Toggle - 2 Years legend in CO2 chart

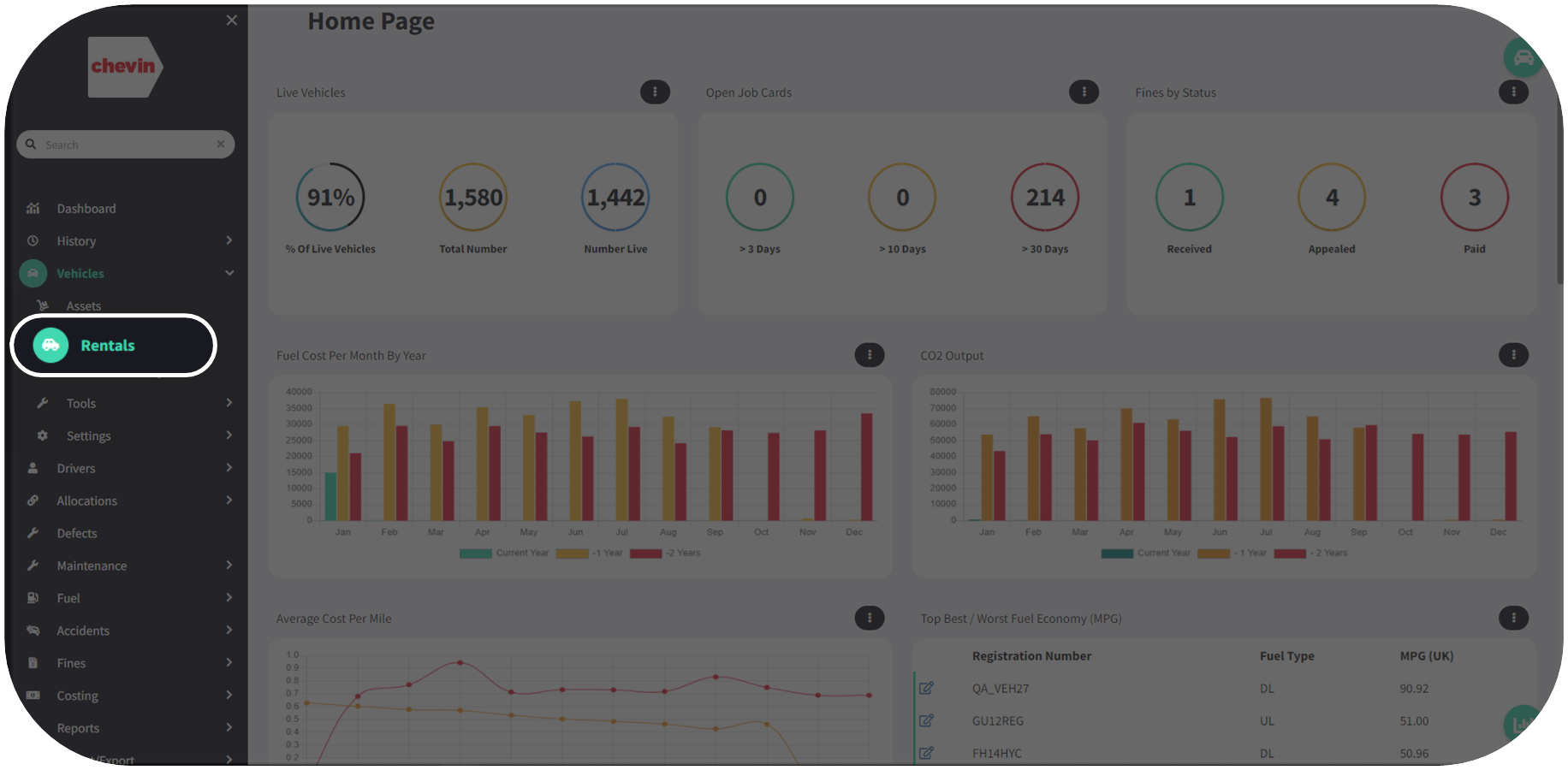(x=1310, y=554)
